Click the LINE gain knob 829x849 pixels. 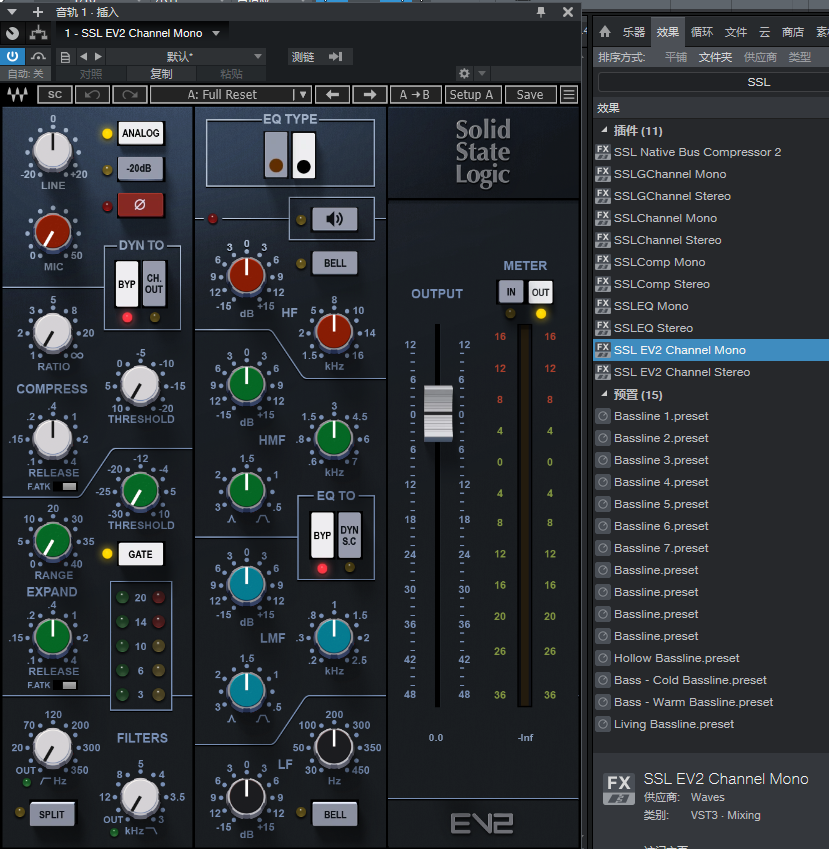(53, 150)
